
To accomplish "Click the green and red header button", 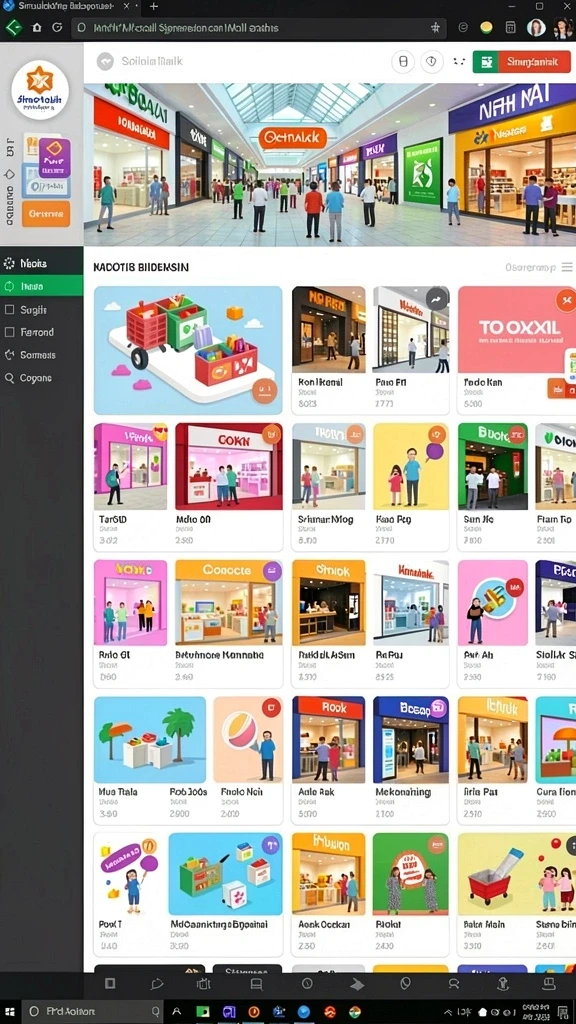I will (x=520, y=61).
